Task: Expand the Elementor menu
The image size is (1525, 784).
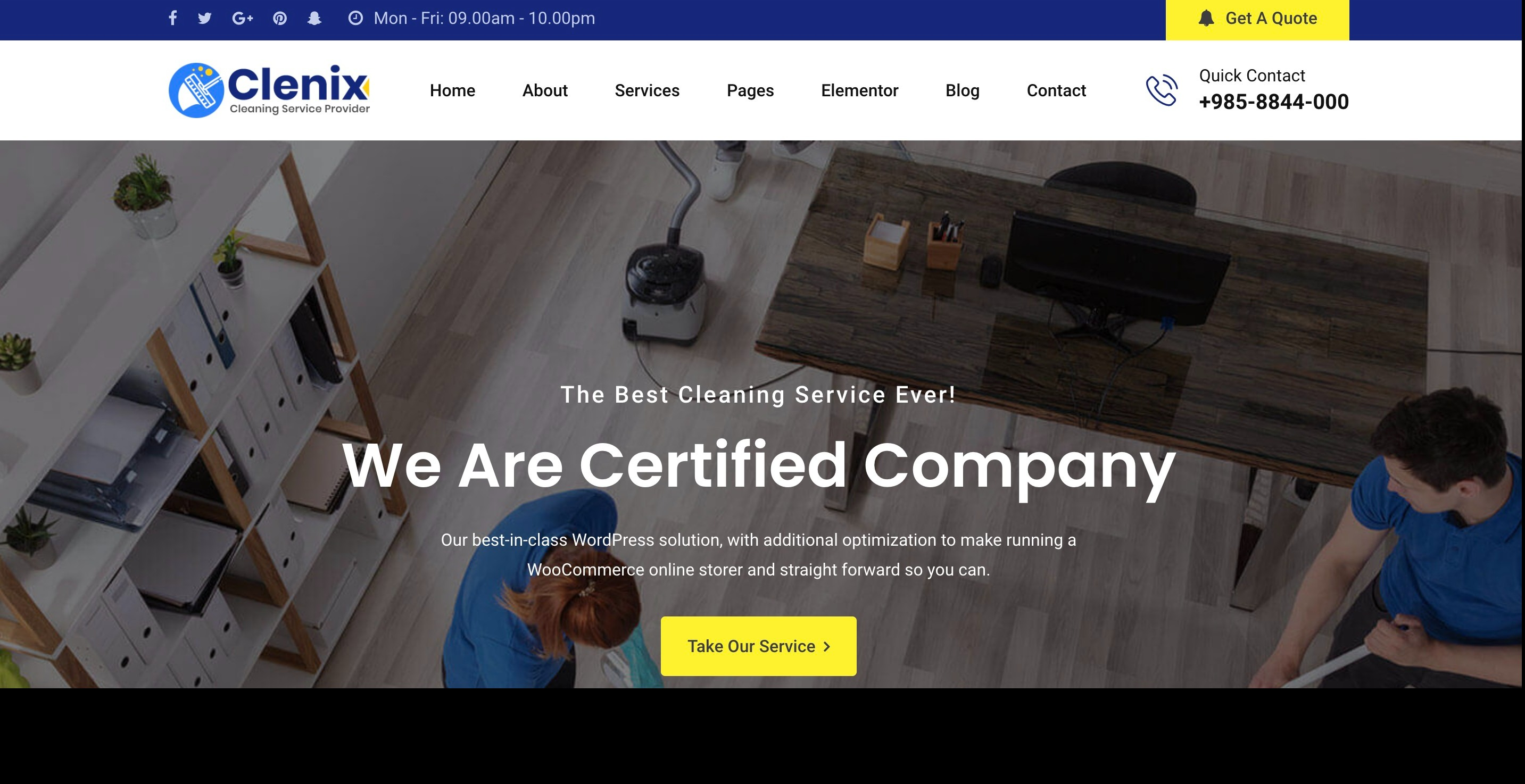Action: point(859,90)
